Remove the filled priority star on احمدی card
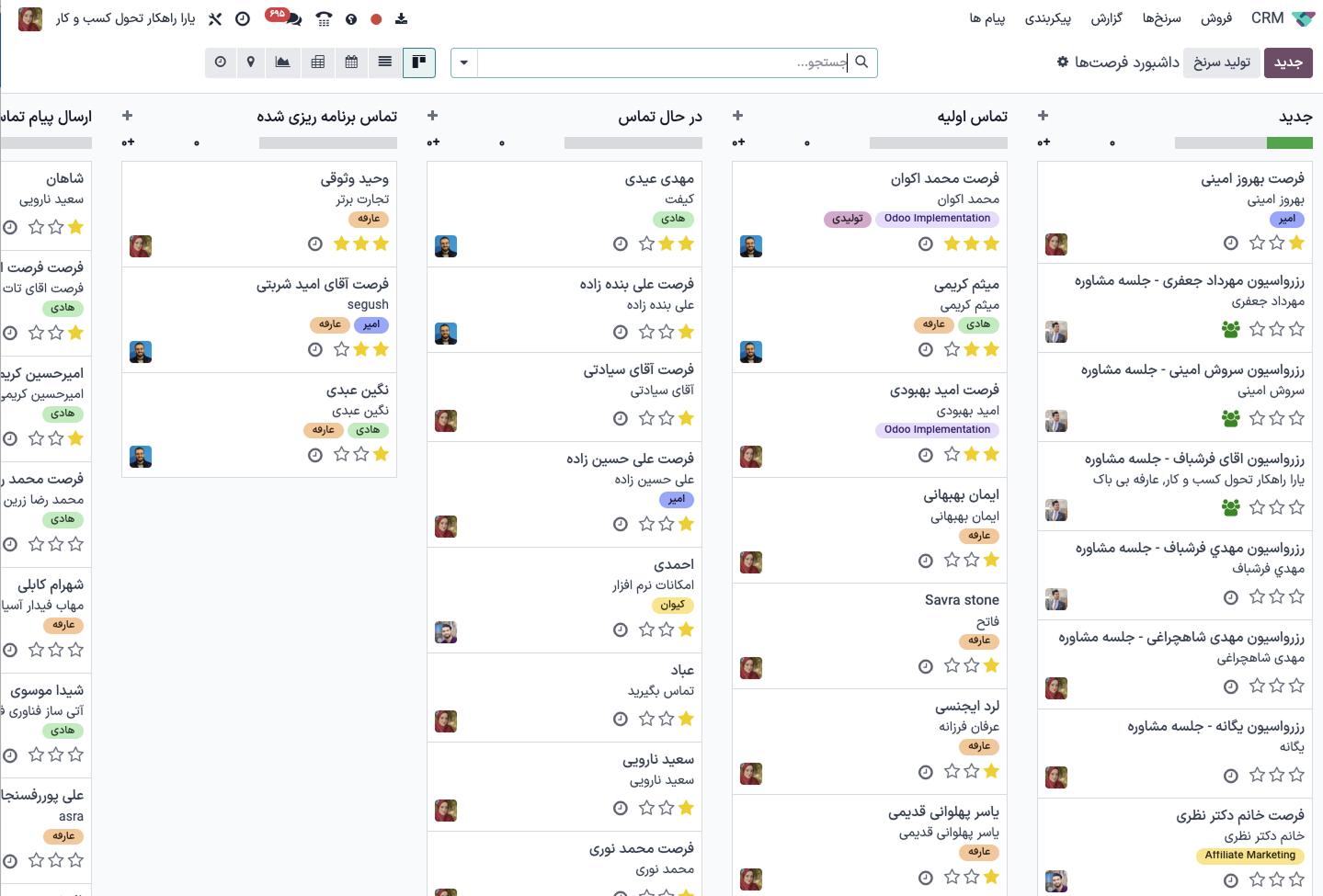The width and height of the screenshot is (1323, 896). [x=686, y=629]
